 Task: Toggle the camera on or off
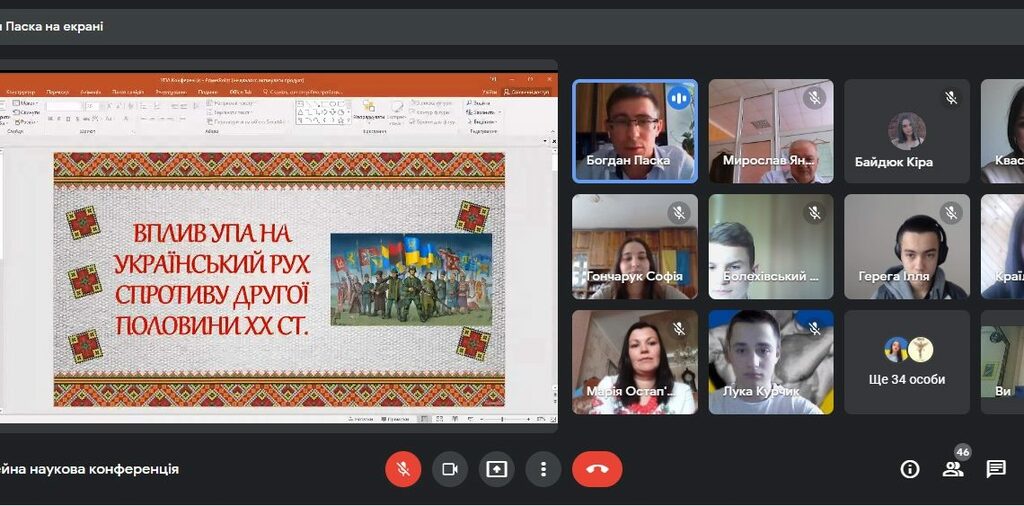[x=450, y=469]
